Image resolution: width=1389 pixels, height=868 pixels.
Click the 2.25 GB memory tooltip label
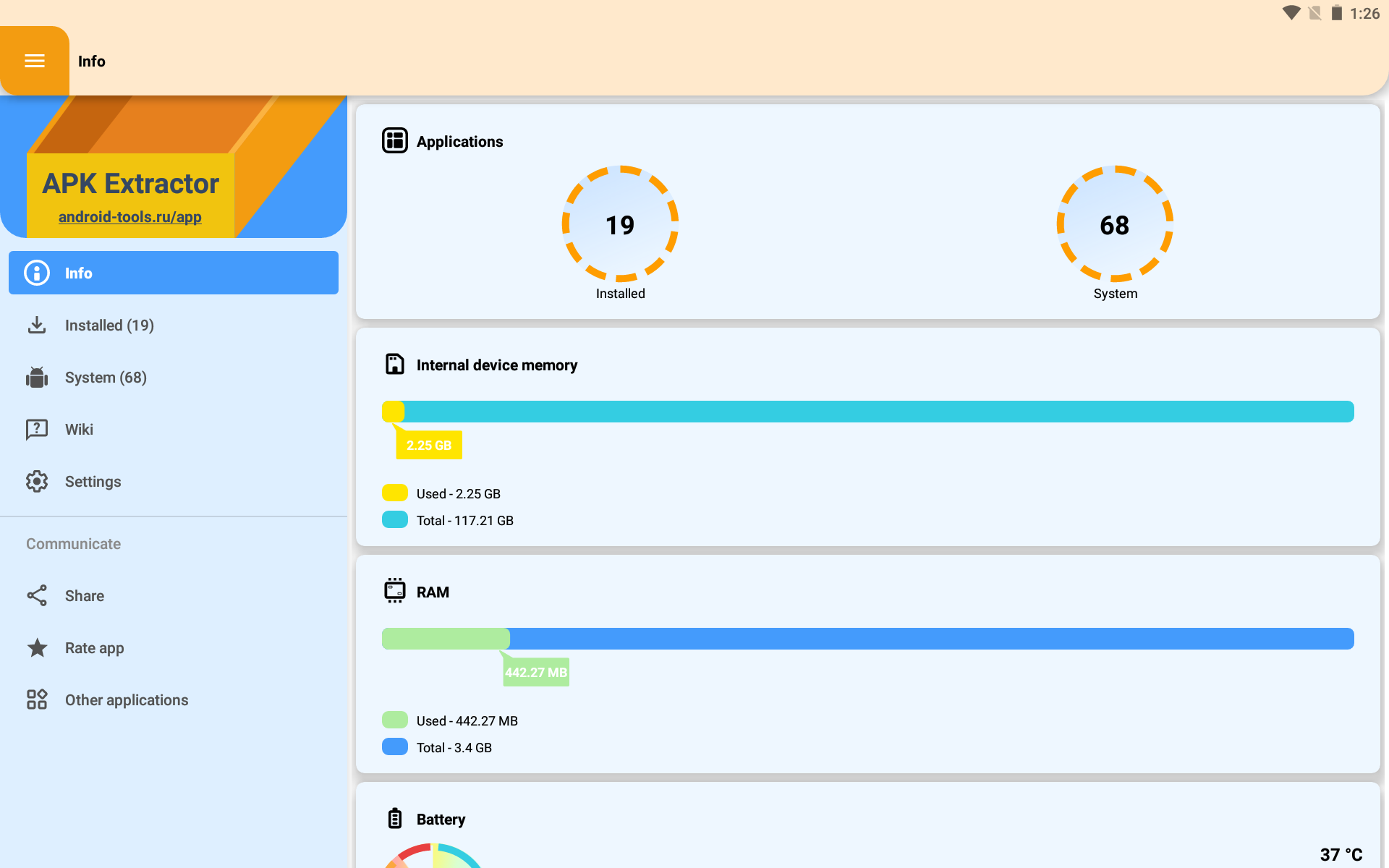pos(429,445)
